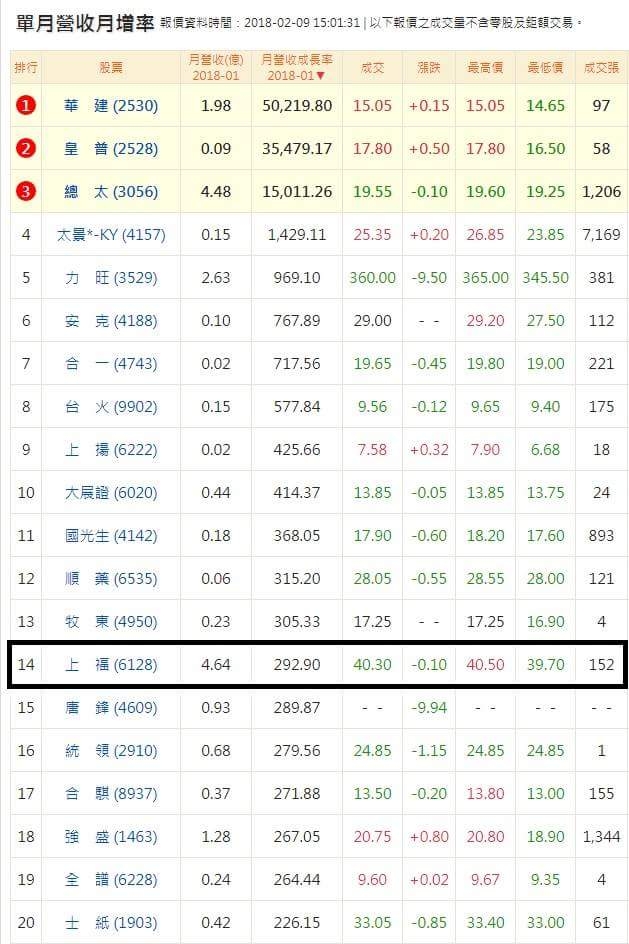This screenshot has width=629, height=944.
Task: Open stock link 力旺 (3529)
Action: (111, 278)
